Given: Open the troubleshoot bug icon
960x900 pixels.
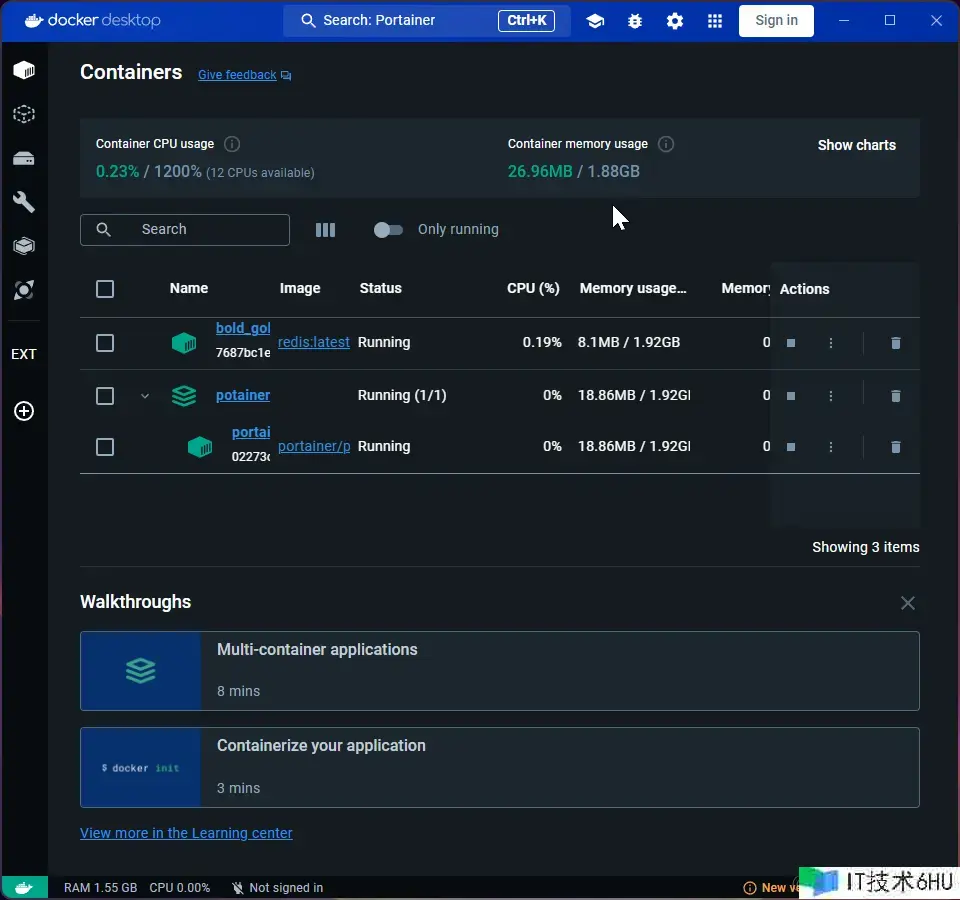Looking at the screenshot, I should coord(635,21).
